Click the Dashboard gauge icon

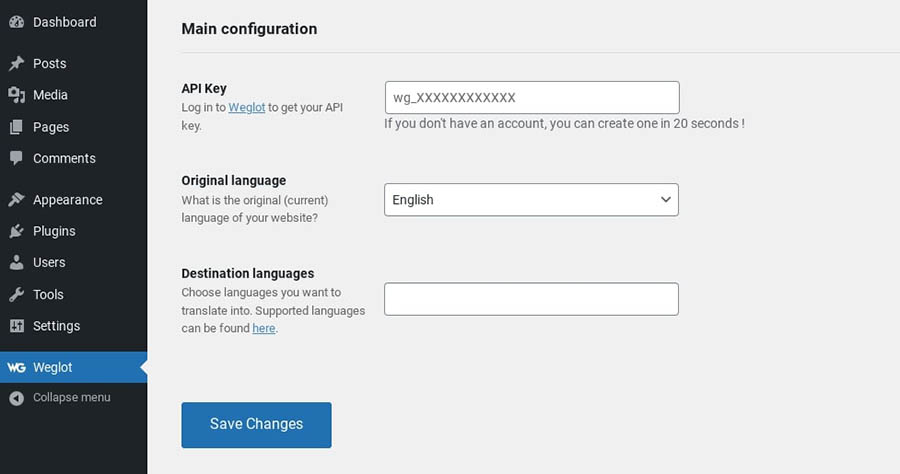[16, 22]
